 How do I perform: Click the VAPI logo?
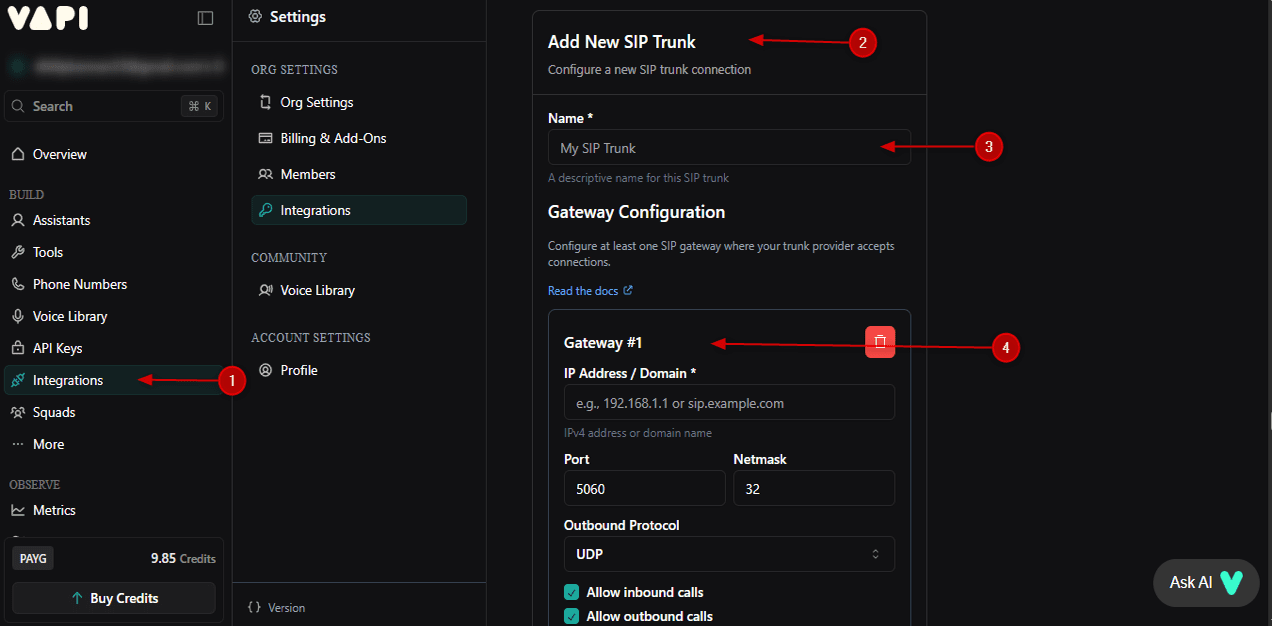coord(46,17)
